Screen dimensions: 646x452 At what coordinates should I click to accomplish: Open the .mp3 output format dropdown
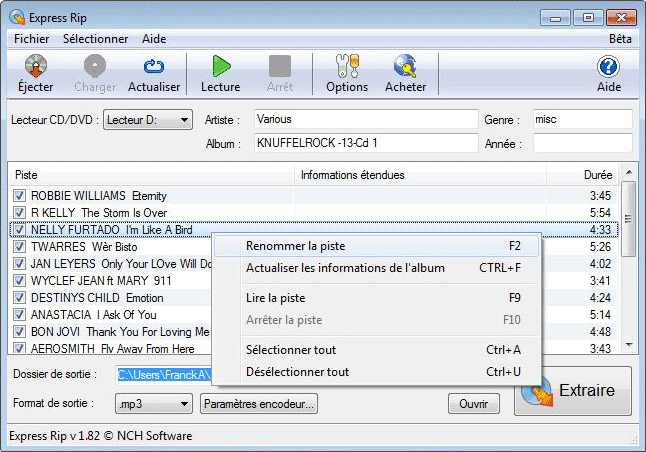tap(154, 404)
